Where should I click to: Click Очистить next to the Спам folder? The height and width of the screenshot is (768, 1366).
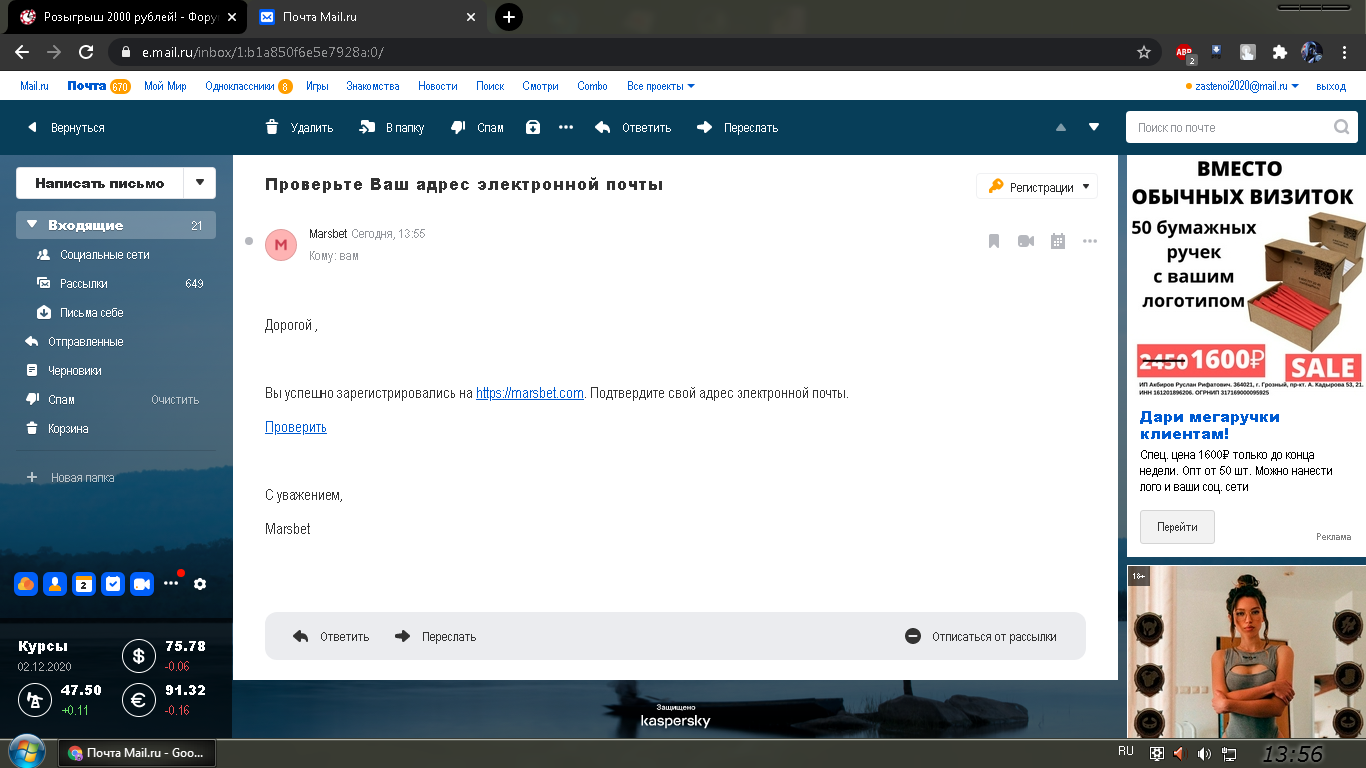point(175,399)
